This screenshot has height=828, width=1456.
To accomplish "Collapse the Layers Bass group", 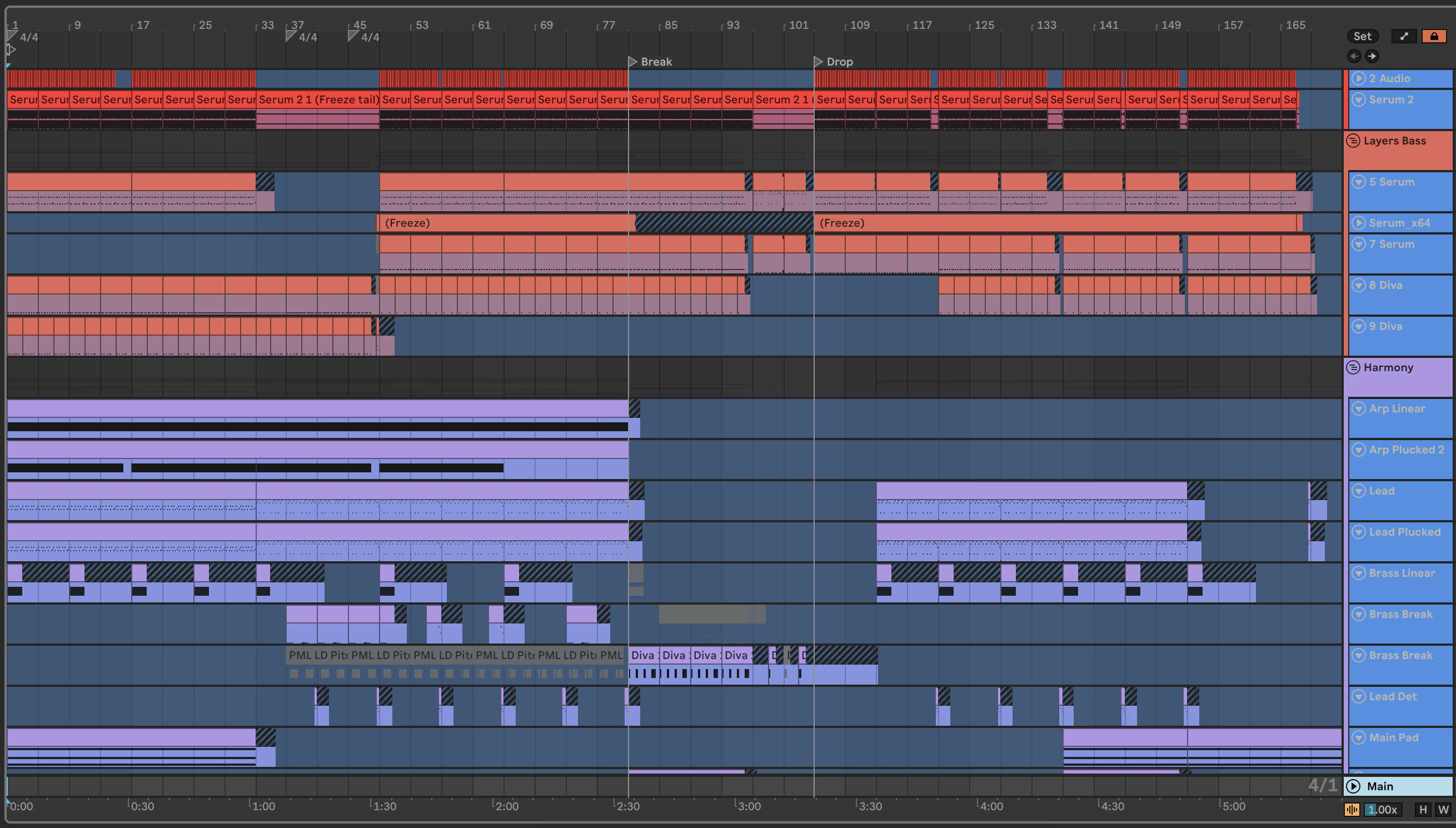I will click(1353, 141).
